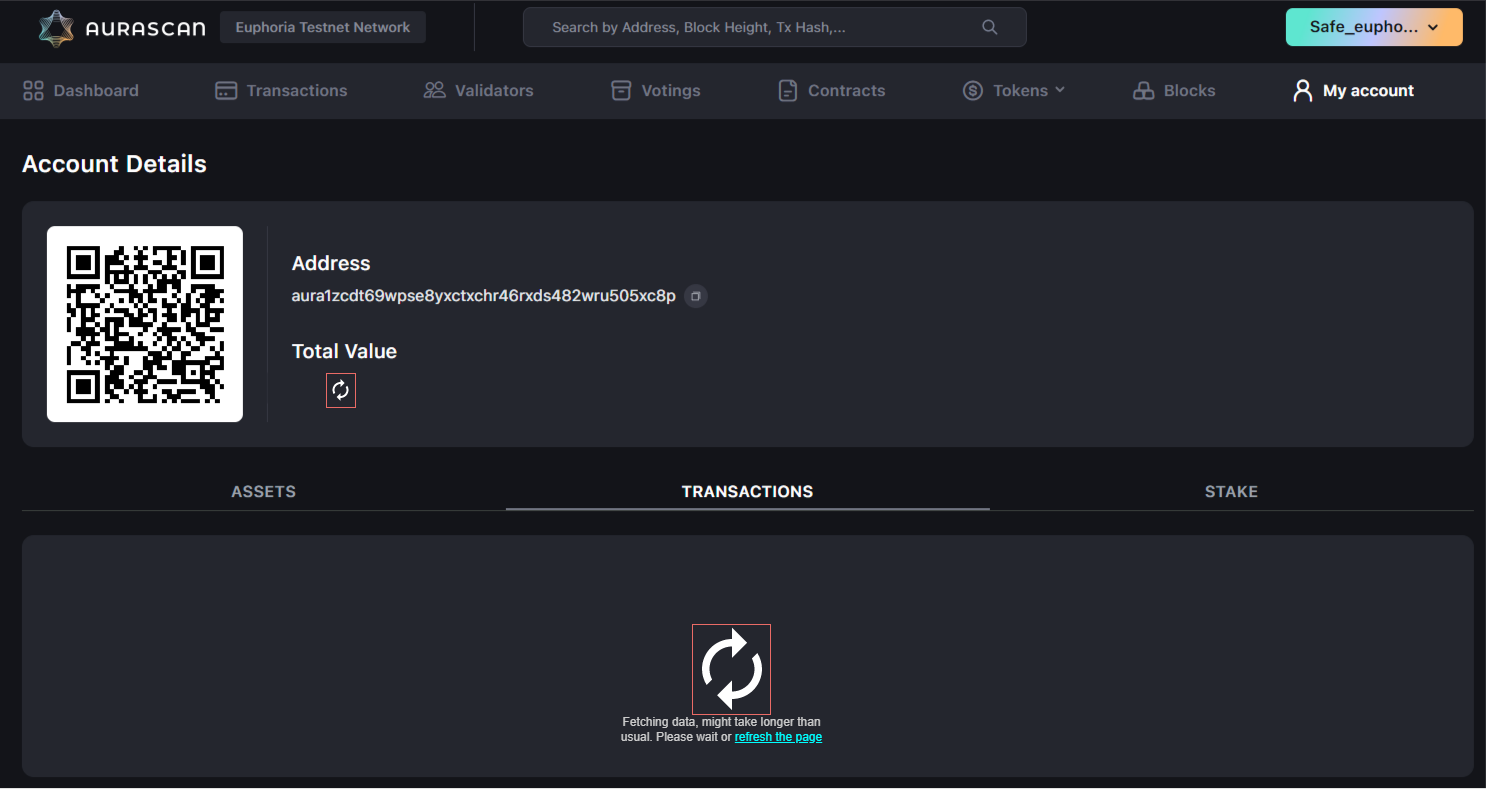Expand the Tokens dropdown chevron
Image resolution: width=1487 pixels, height=789 pixels.
[1060, 90]
